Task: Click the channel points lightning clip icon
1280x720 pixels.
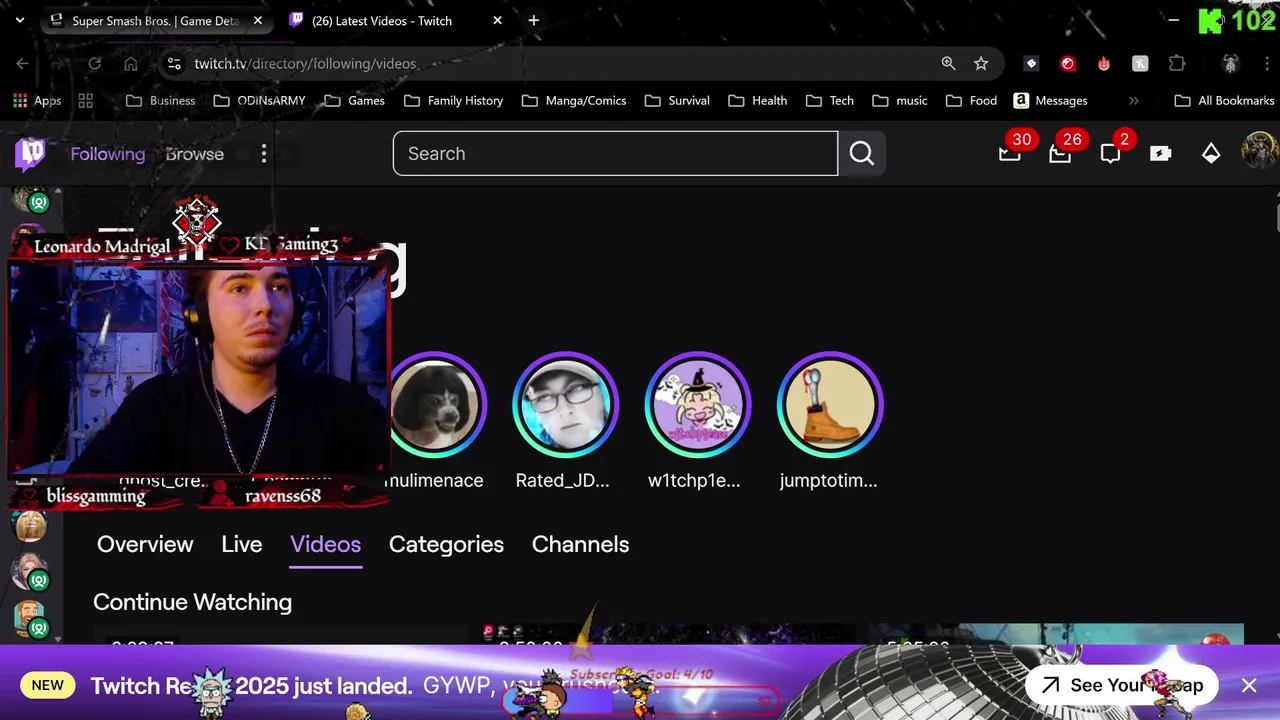Action: coord(1160,154)
